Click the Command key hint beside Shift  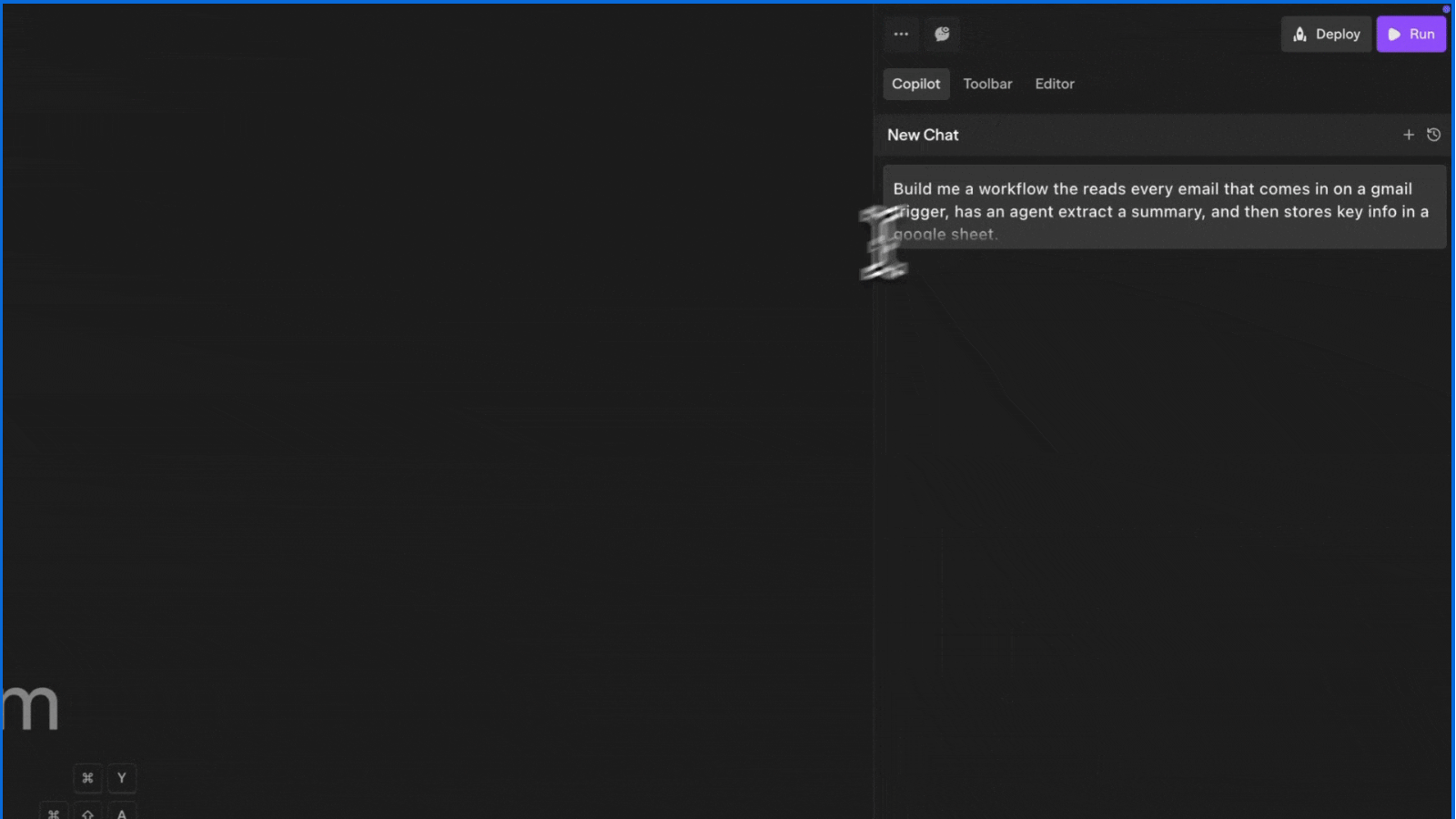[54, 813]
